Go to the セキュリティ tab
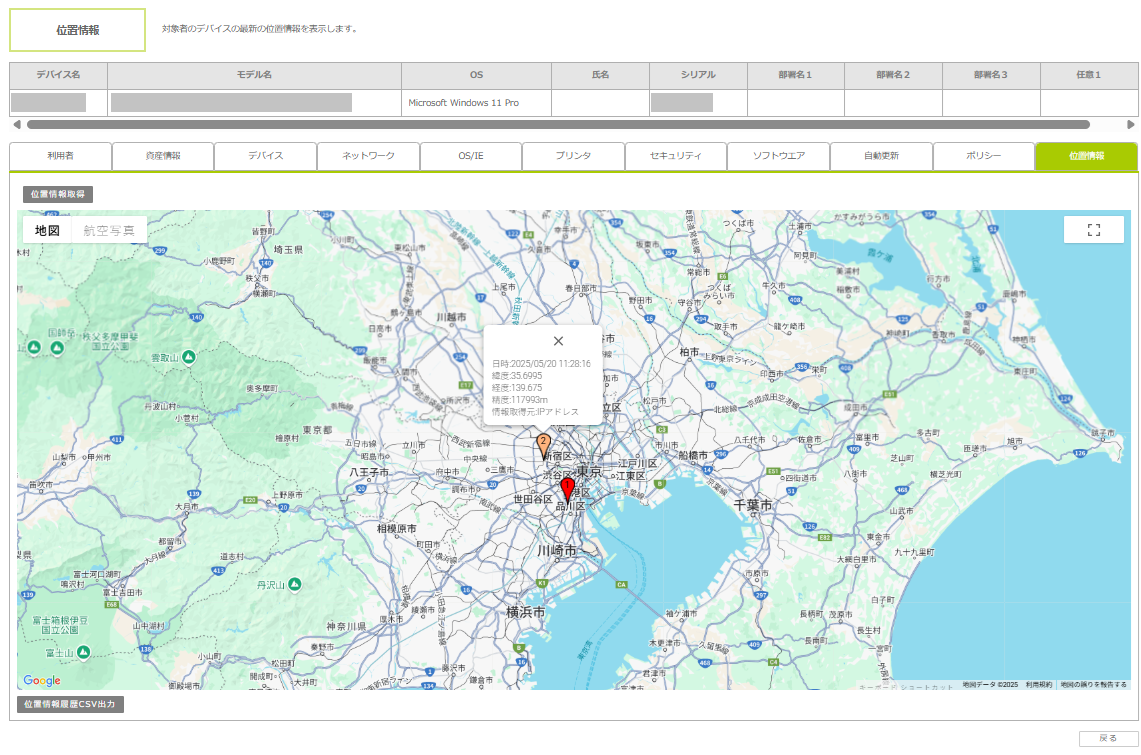The width and height of the screenshot is (1141, 755). 675,156
